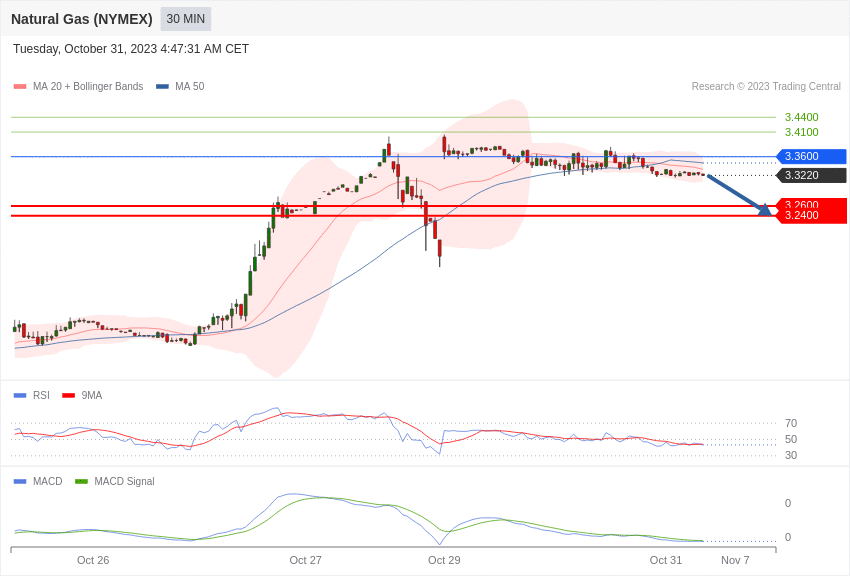Click the RSI legend color swatch
Image resolution: width=850 pixels, height=576 pixels.
point(20,396)
